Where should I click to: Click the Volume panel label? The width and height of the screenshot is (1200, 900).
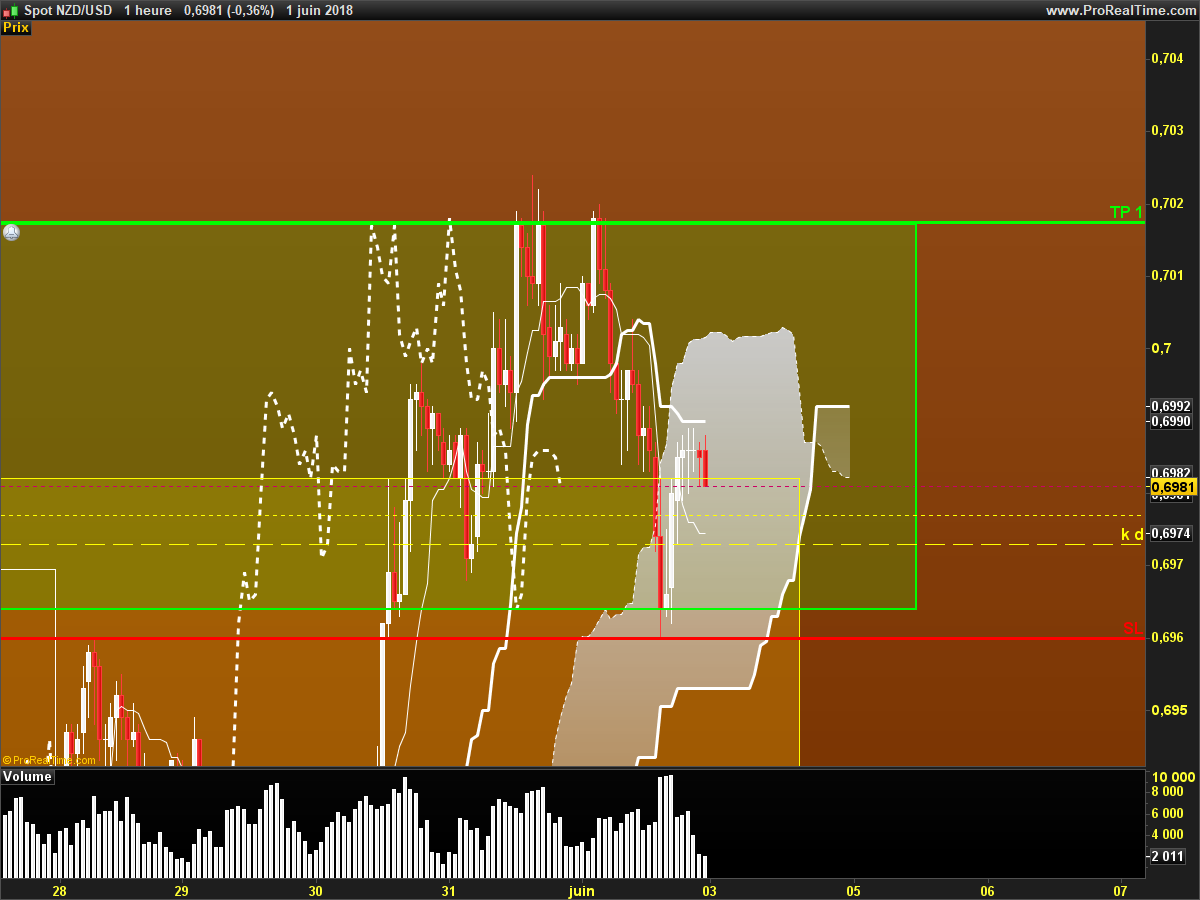tap(27, 776)
